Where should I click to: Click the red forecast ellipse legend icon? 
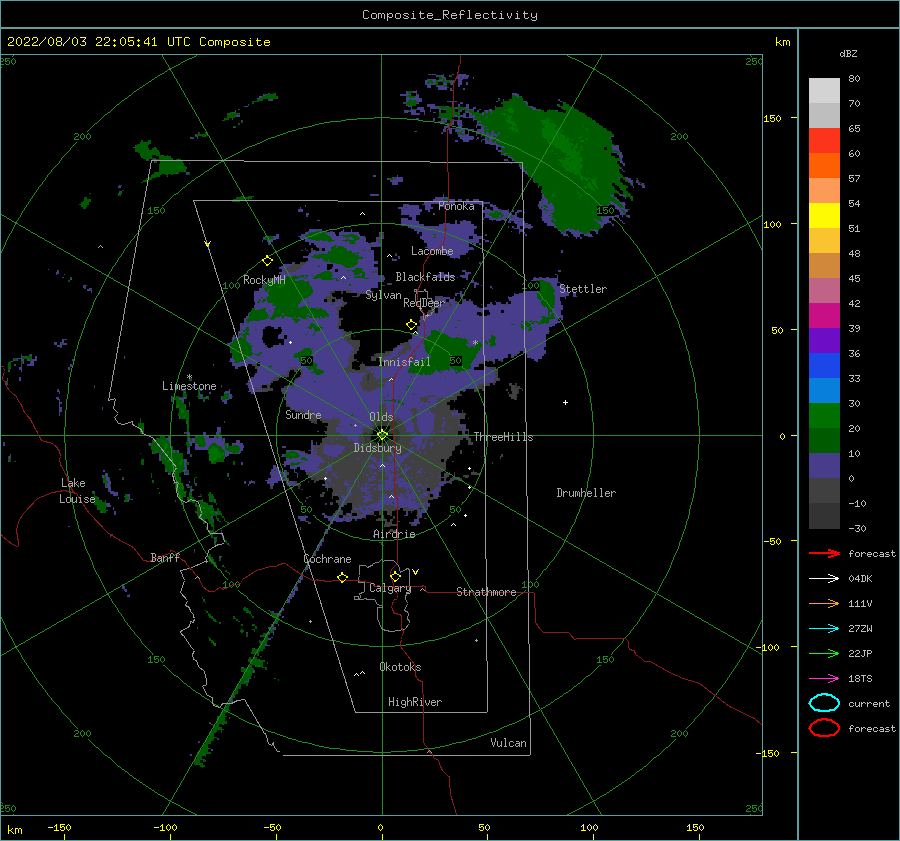(824, 728)
